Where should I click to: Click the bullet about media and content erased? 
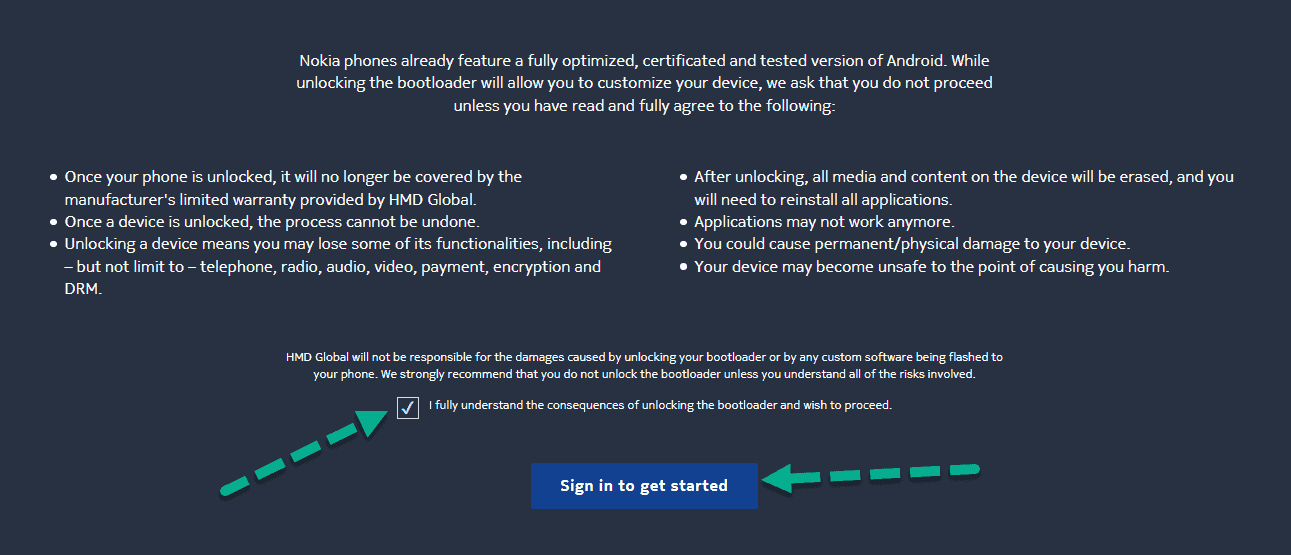[963, 187]
